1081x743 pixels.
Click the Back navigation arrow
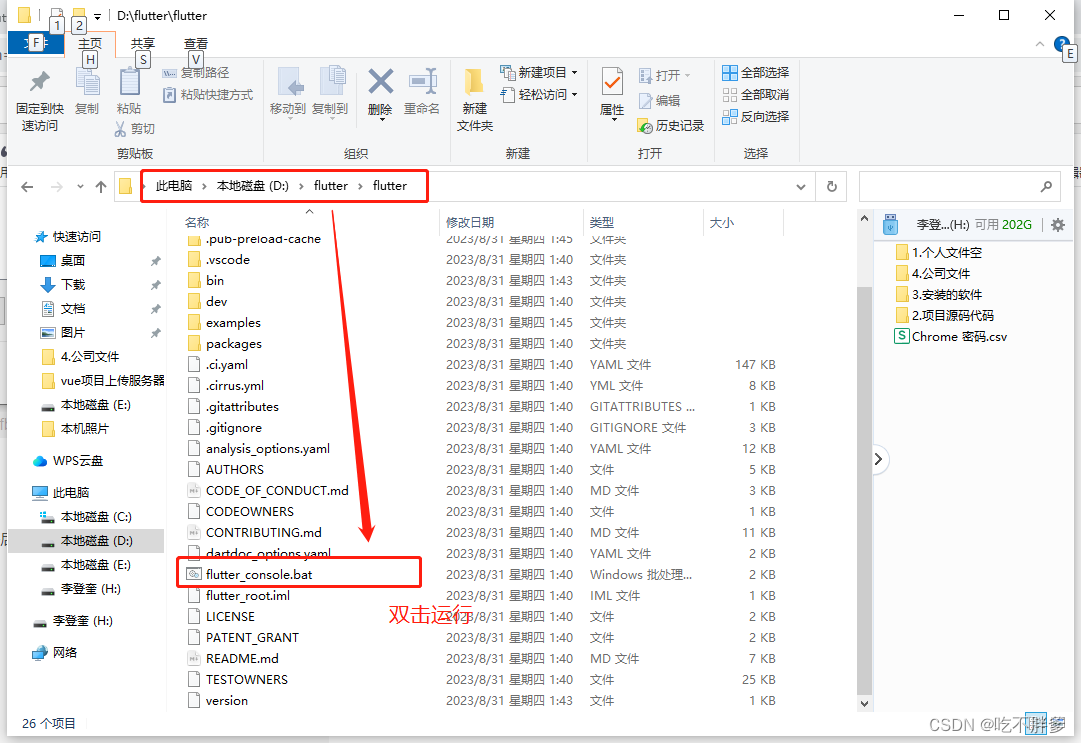coord(28,187)
